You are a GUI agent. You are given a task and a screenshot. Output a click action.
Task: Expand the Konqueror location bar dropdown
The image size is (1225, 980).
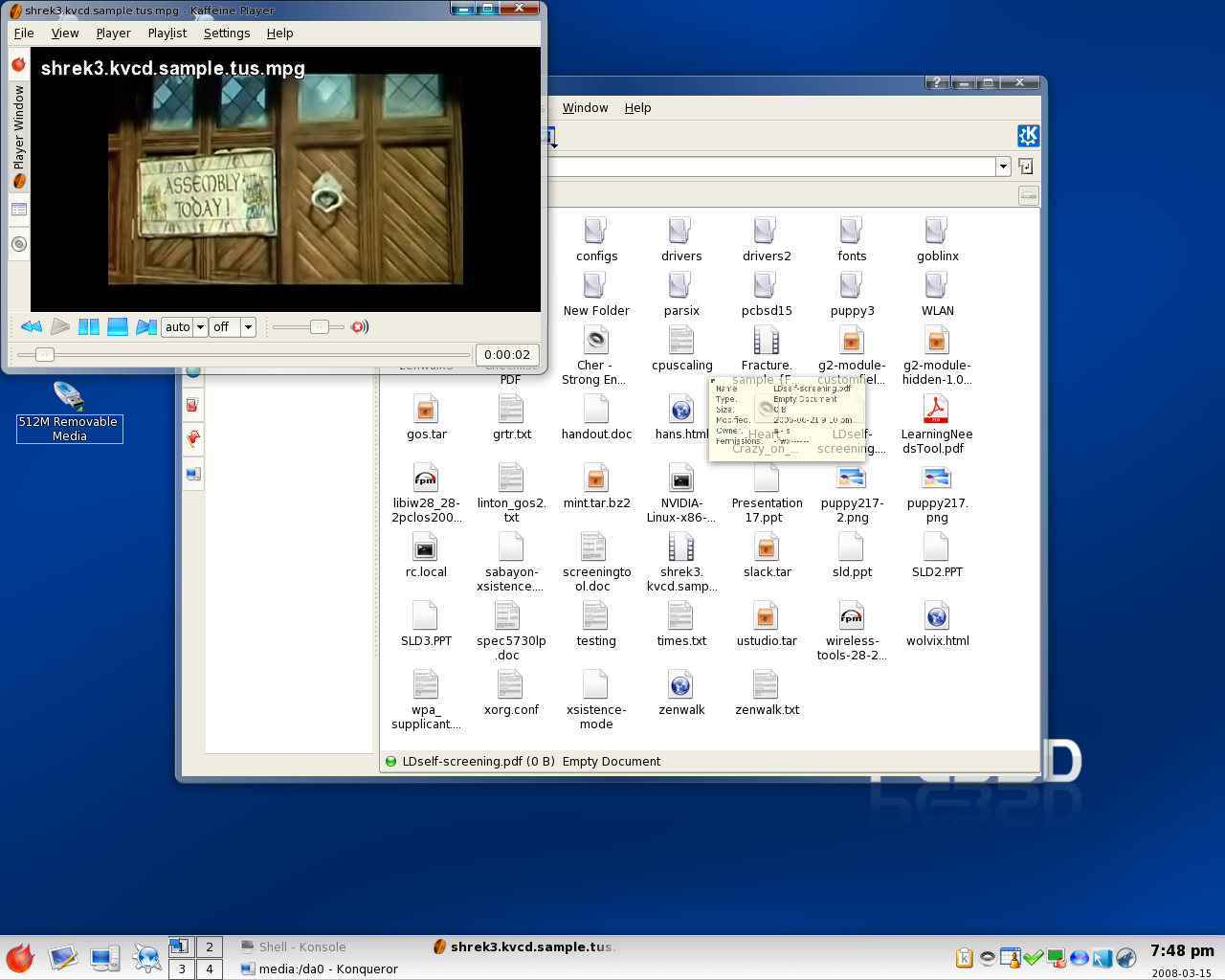click(x=1003, y=167)
